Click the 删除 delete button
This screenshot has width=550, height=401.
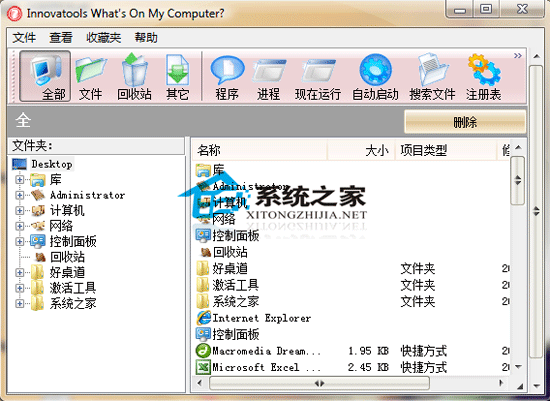465,122
